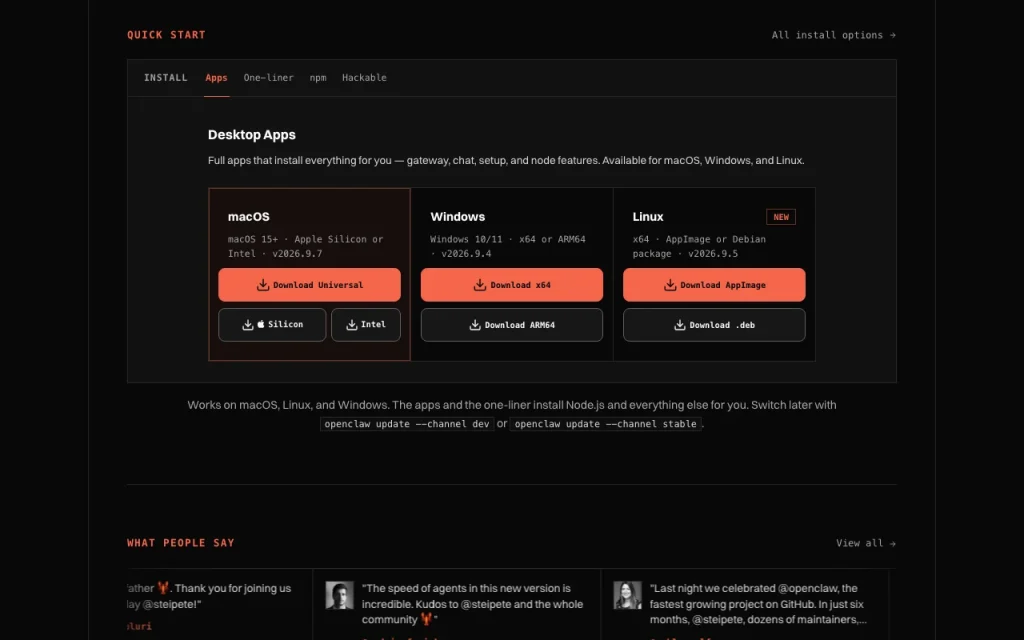Click the avatar beside the Last night quote

628,595
